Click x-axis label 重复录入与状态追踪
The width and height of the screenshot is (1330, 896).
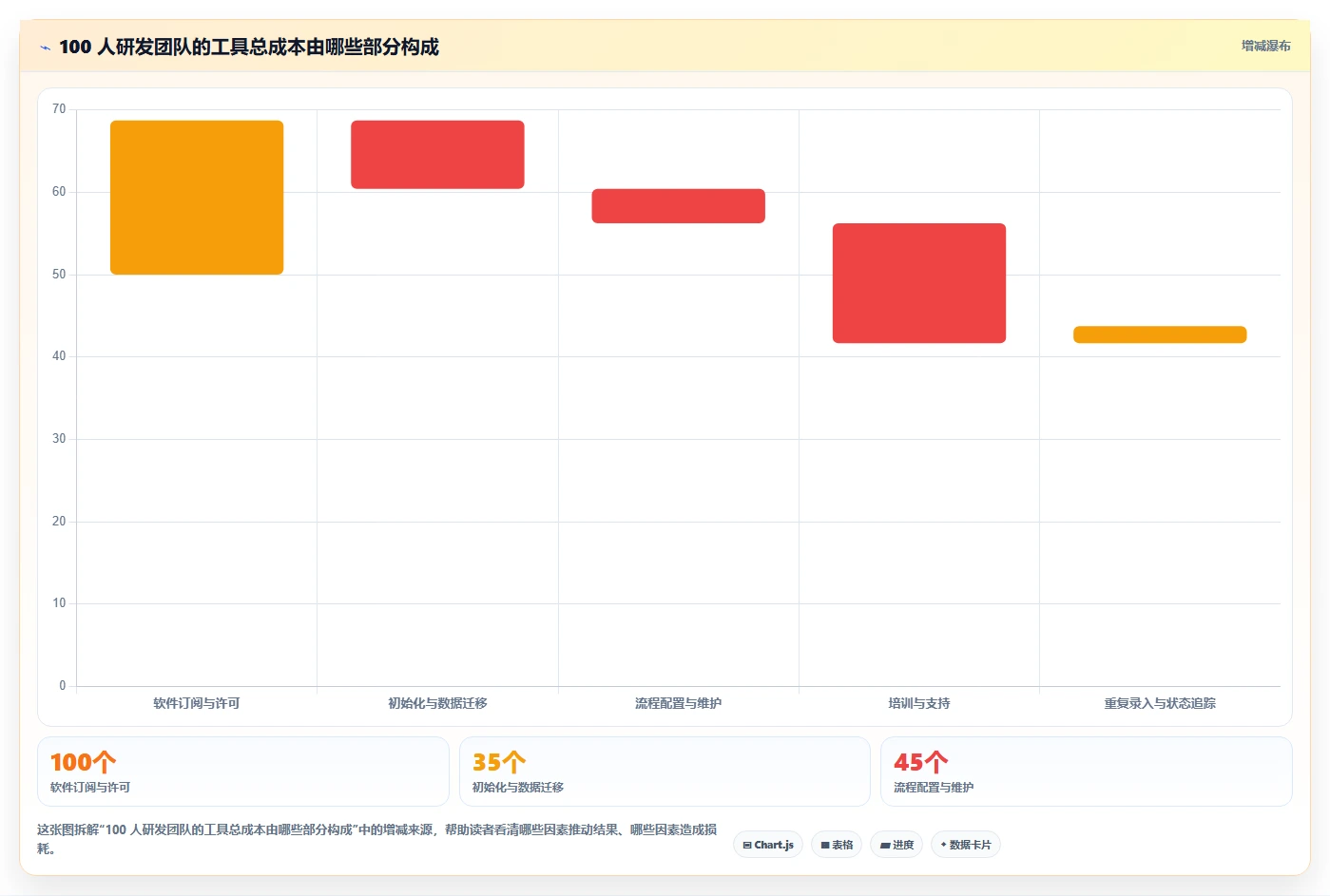1160,703
